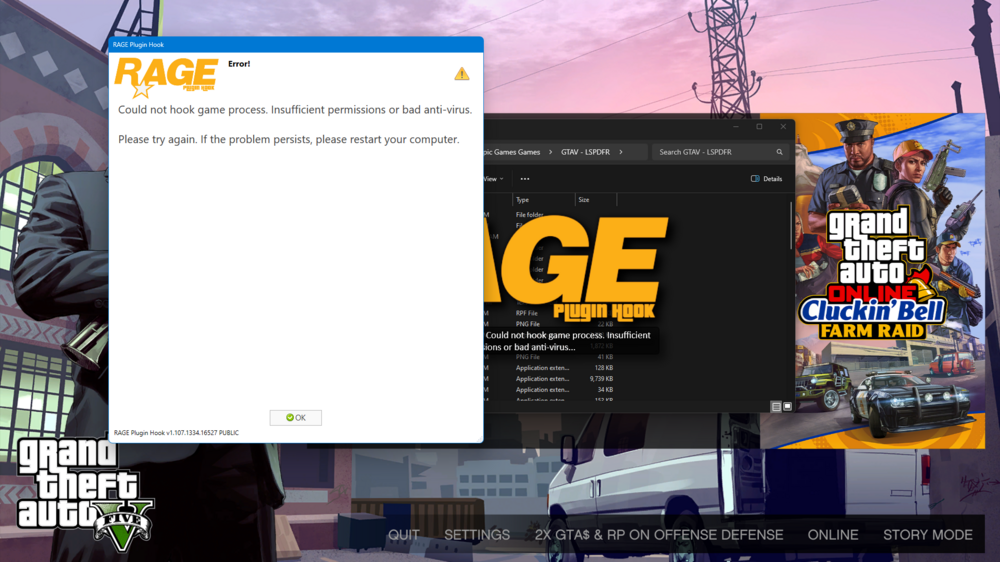The image size is (1000, 562).
Task: Expand chevron after GTAV - LSPDFR breadcrumb
Action: click(621, 152)
